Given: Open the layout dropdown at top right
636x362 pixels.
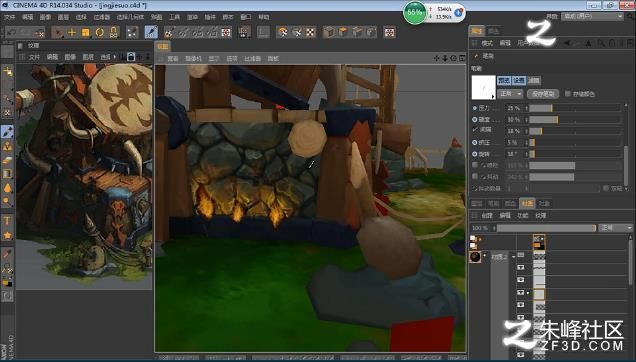Looking at the screenshot, I should tap(593, 17).
